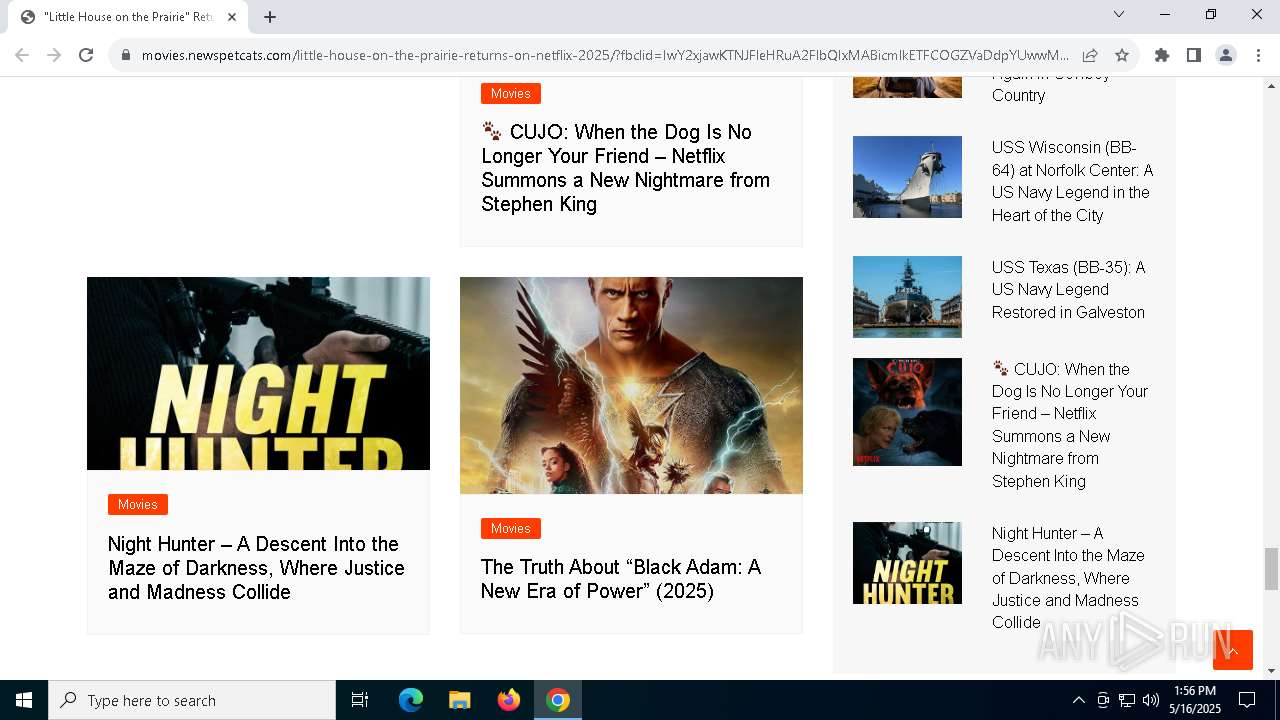1280x720 pixels.
Task: Open CUJO sidebar article link
Action: (x=1070, y=425)
